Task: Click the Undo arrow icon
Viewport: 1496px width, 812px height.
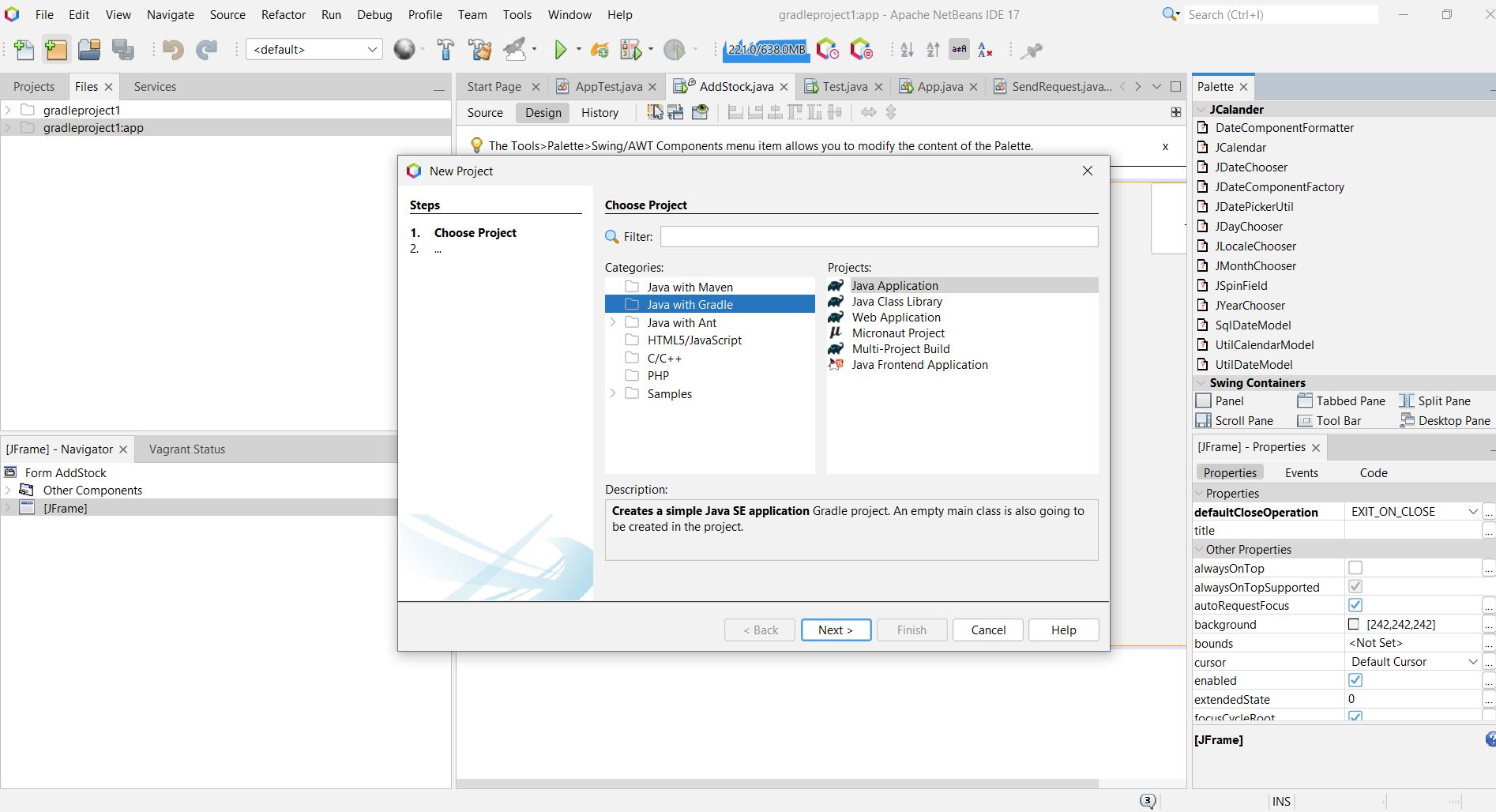Action: pyautogui.click(x=173, y=50)
